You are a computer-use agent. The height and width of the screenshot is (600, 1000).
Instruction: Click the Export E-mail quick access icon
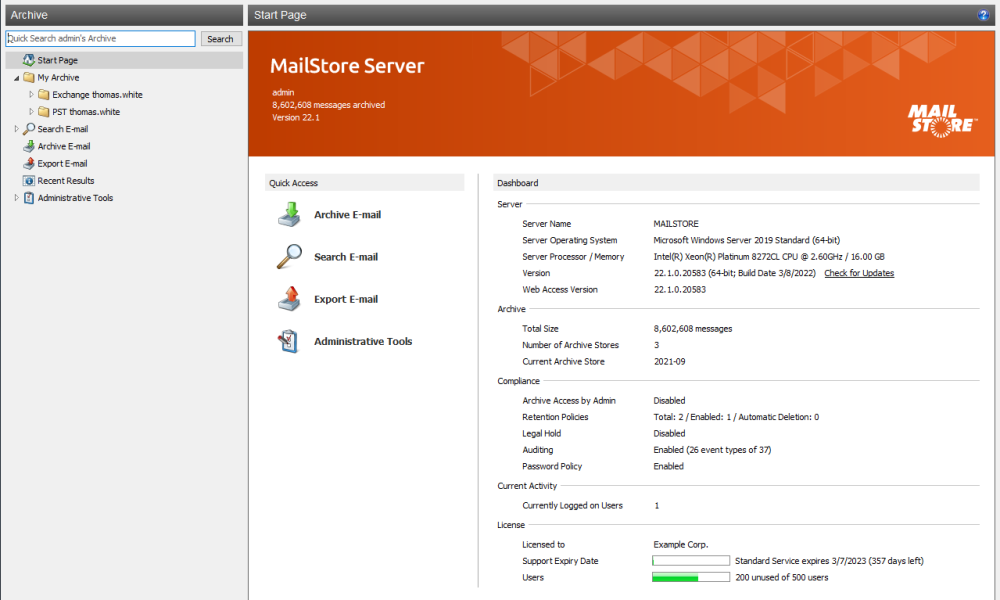pos(289,299)
